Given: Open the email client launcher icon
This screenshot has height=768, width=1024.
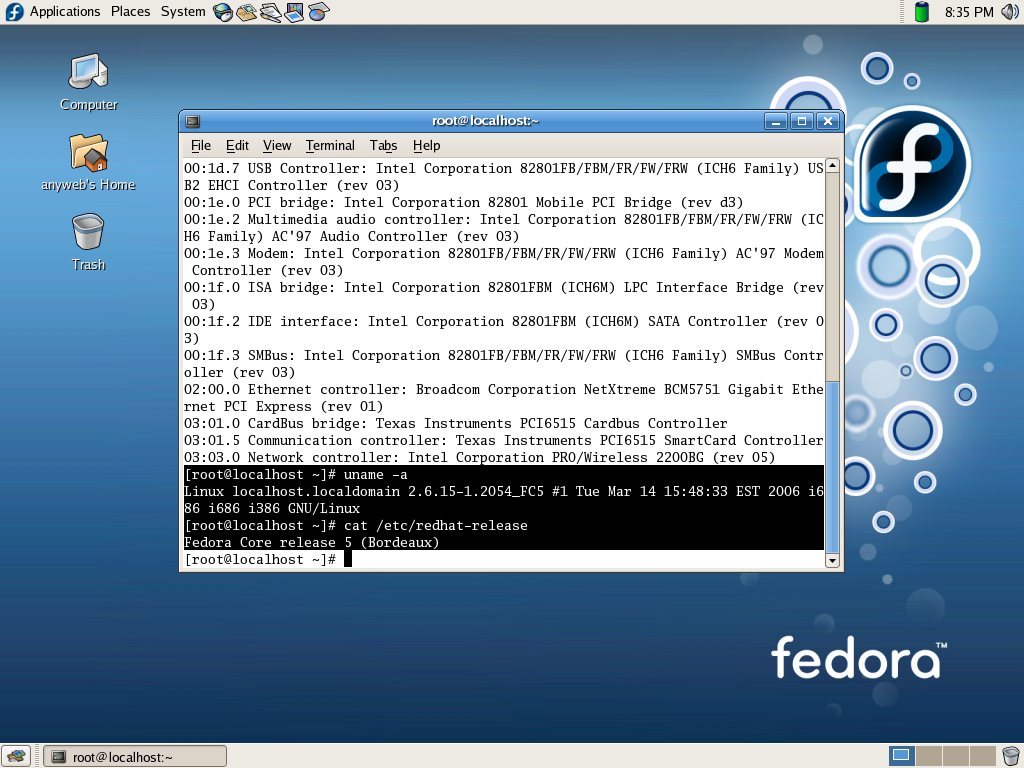Looking at the screenshot, I should pyautogui.click(x=247, y=12).
